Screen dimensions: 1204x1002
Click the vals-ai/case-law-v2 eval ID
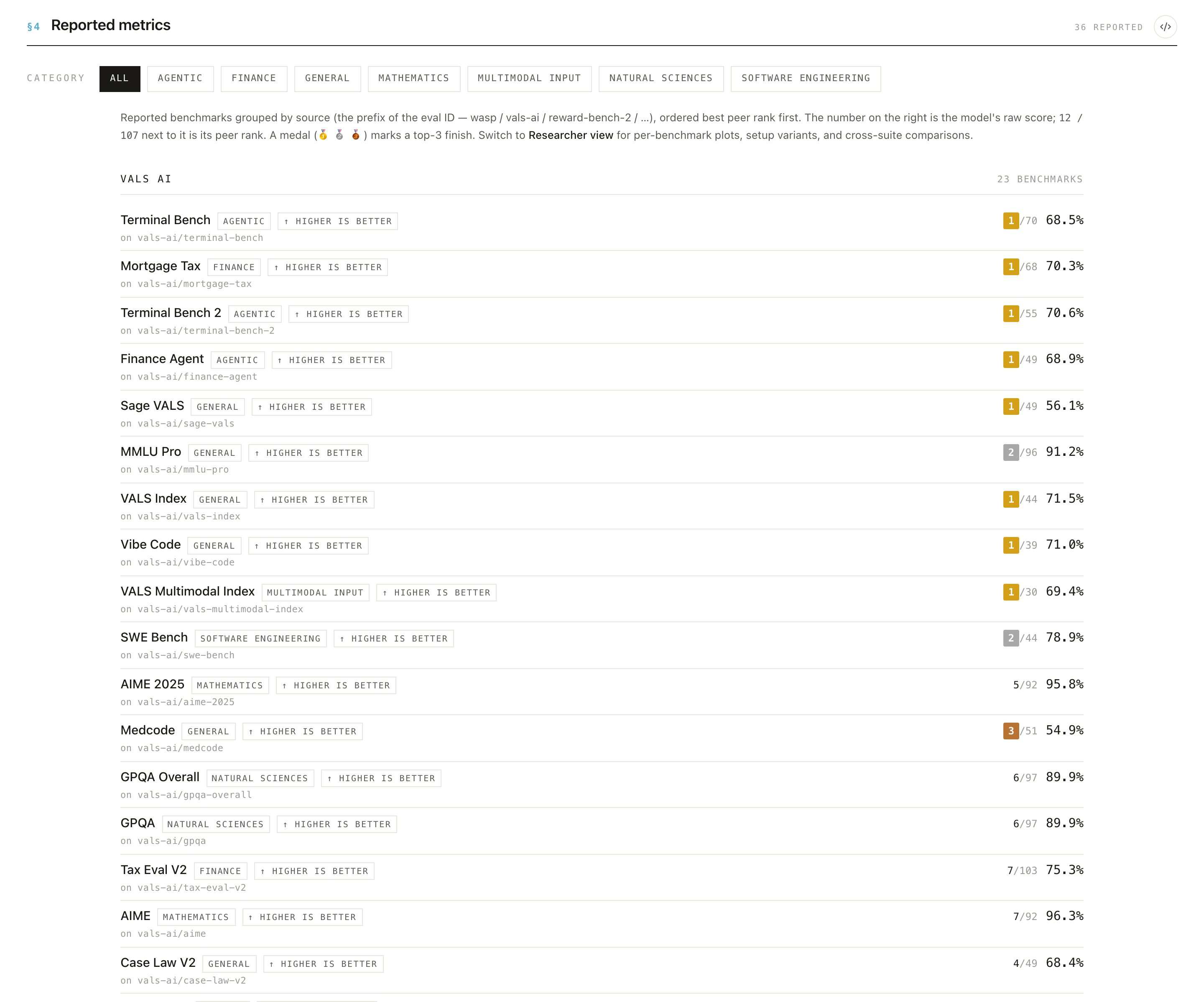pos(191,981)
